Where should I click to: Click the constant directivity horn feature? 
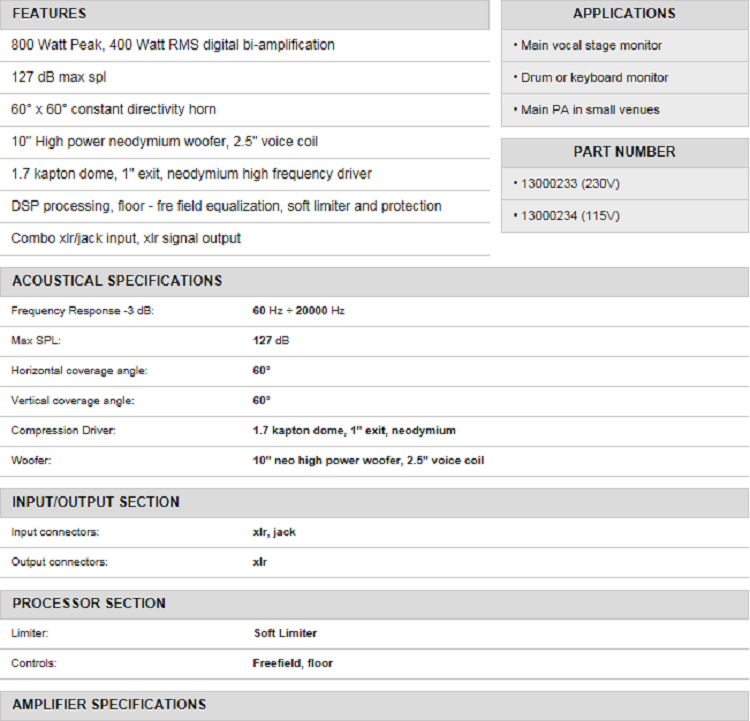click(113, 109)
